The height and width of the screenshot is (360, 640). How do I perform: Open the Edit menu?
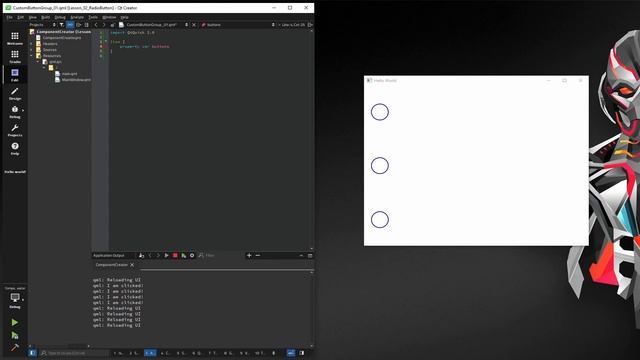coord(20,17)
